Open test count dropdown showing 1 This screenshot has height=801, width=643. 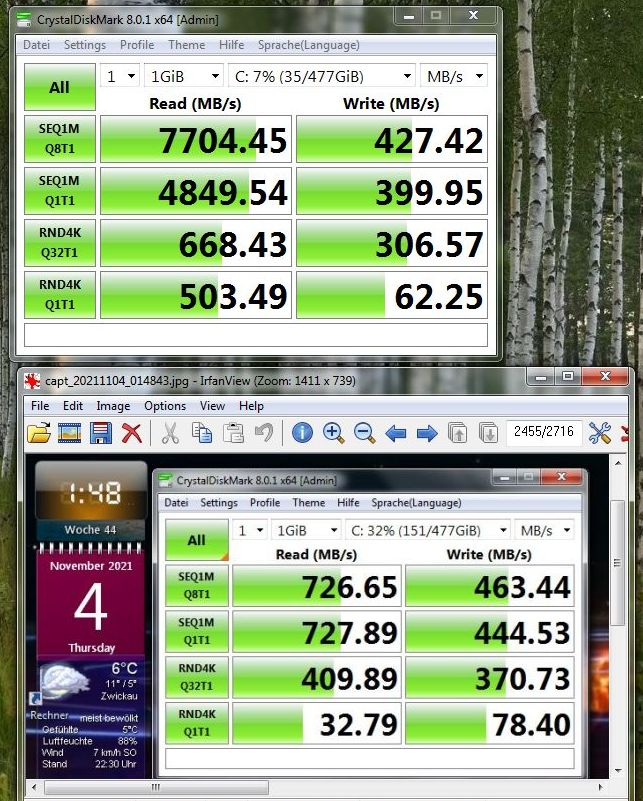click(120, 77)
